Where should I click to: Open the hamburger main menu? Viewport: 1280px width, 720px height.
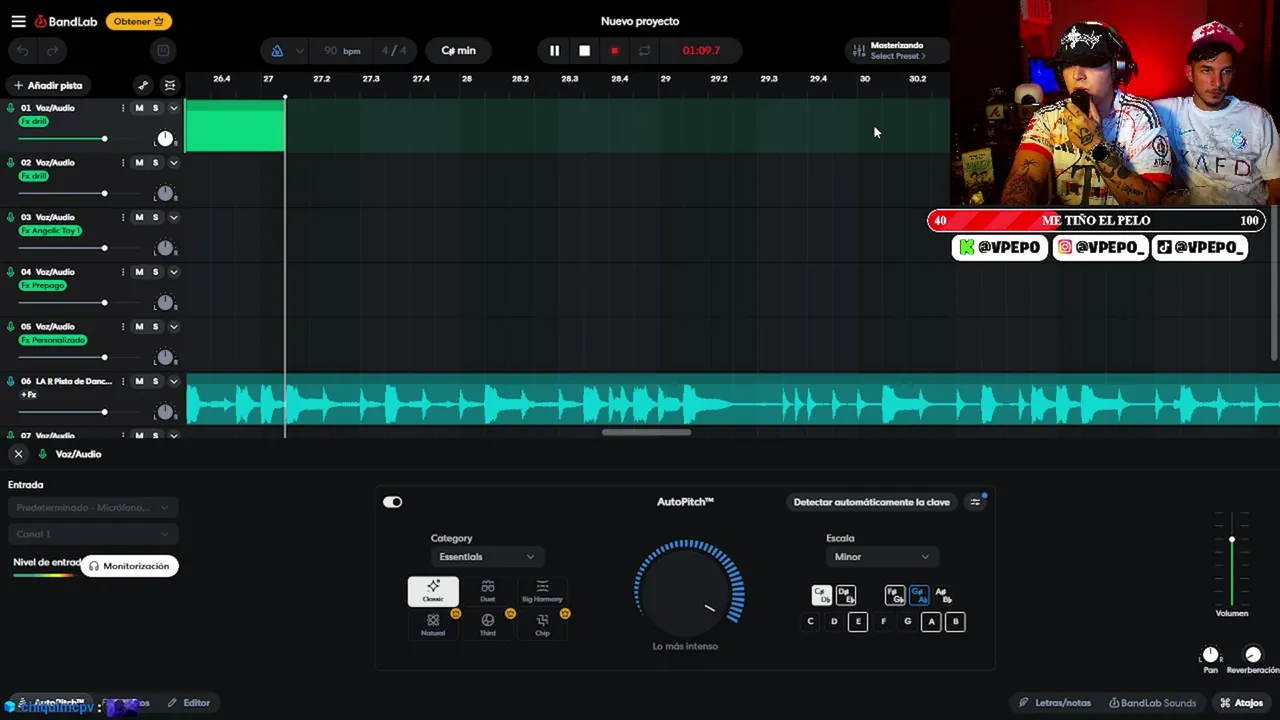coord(18,21)
